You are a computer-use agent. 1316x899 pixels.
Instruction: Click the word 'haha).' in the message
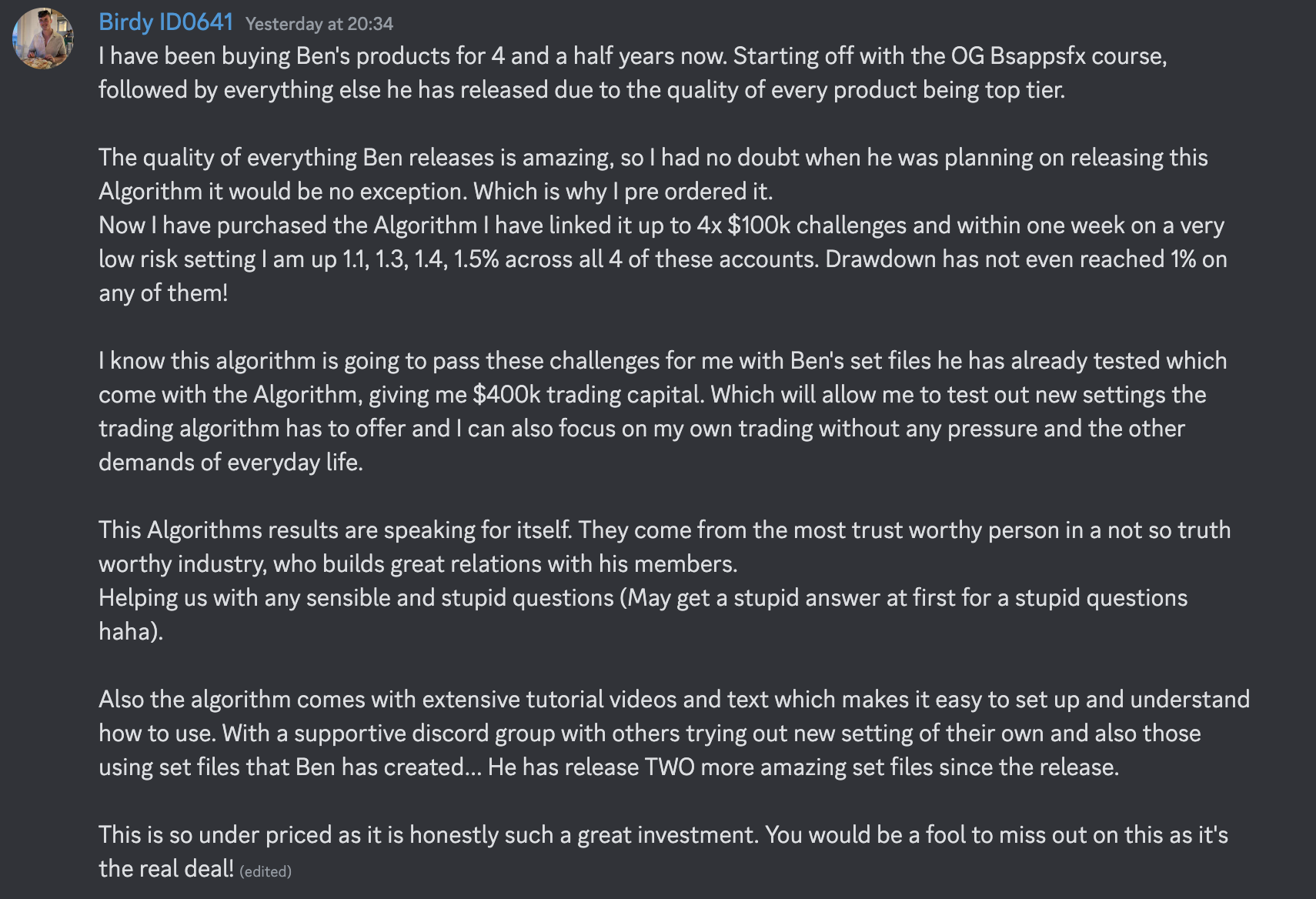(131, 632)
